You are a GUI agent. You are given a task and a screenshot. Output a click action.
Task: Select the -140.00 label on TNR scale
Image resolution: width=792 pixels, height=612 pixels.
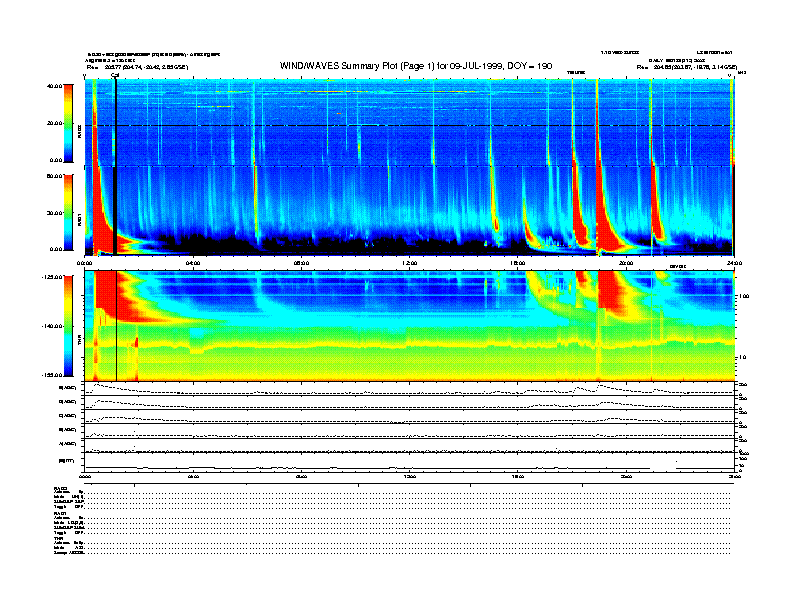52,326
